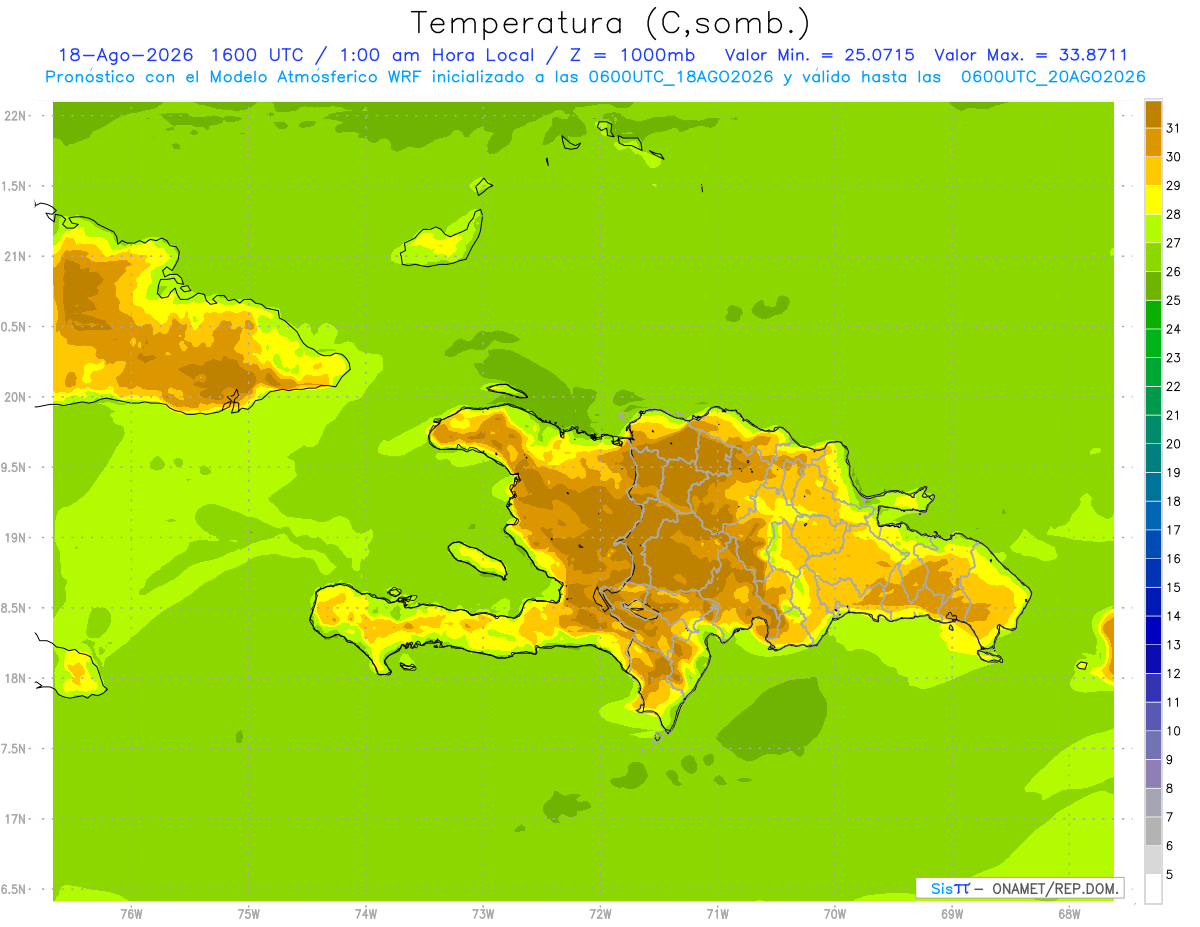This screenshot has height=927, width=1200.
Task: Click the '17N' latitude label
Action: click(15, 819)
